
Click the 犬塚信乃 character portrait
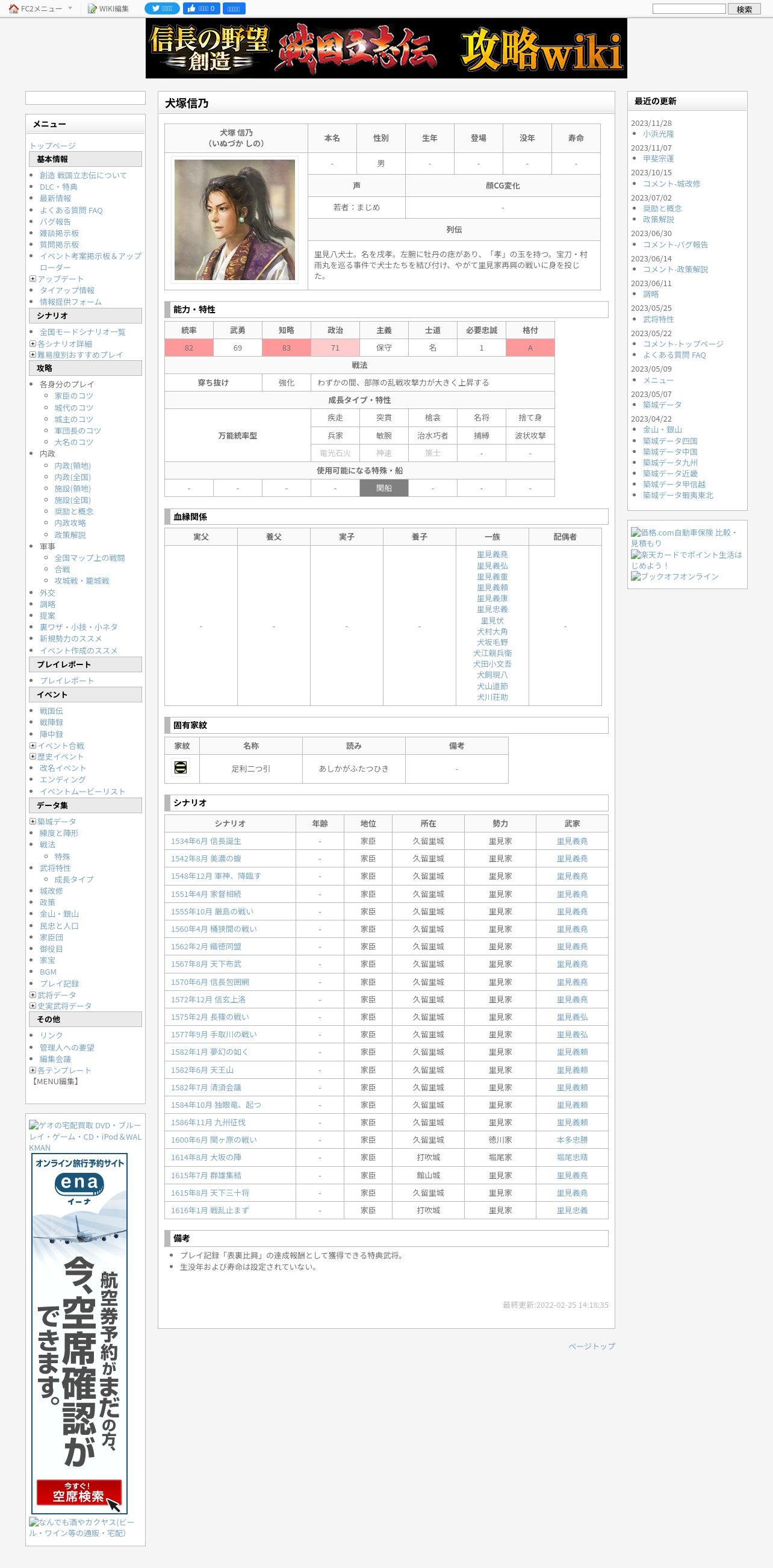[235, 220]
